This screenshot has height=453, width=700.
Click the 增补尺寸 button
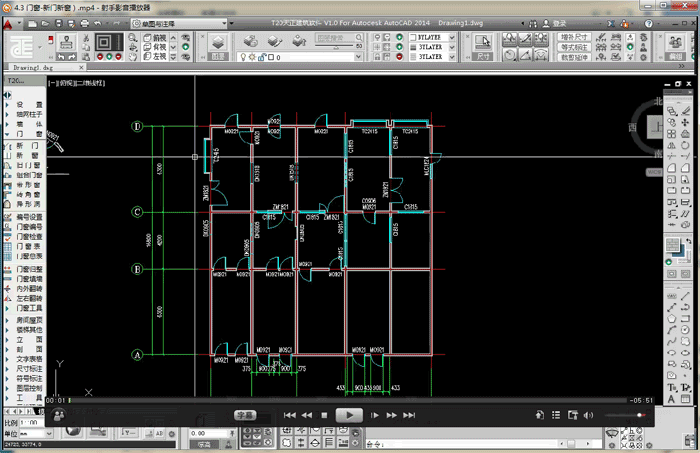point(574,37)
